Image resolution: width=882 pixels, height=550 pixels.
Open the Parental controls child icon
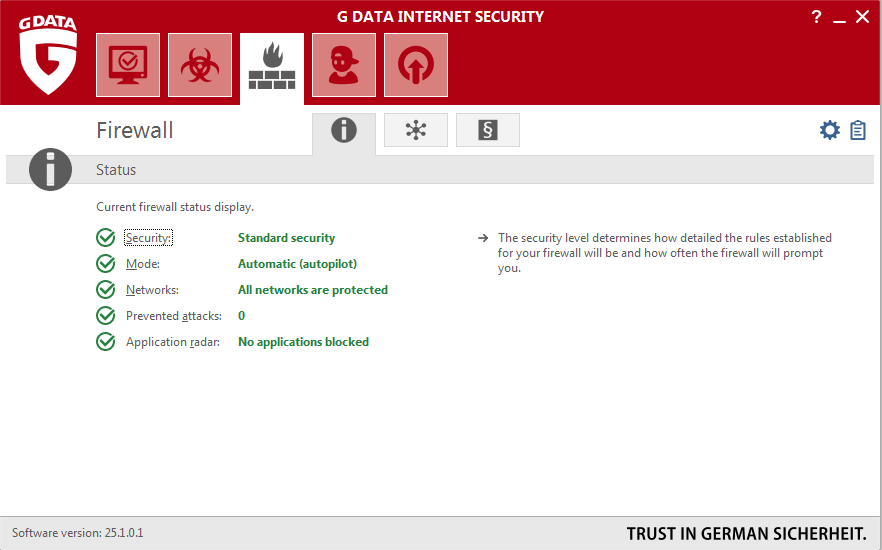pos(344,65)
